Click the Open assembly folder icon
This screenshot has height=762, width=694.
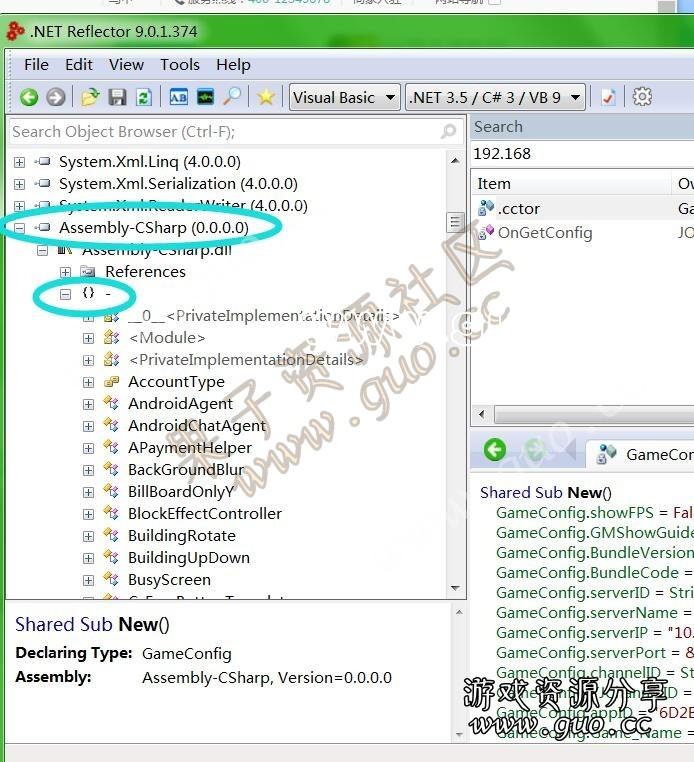90,97
